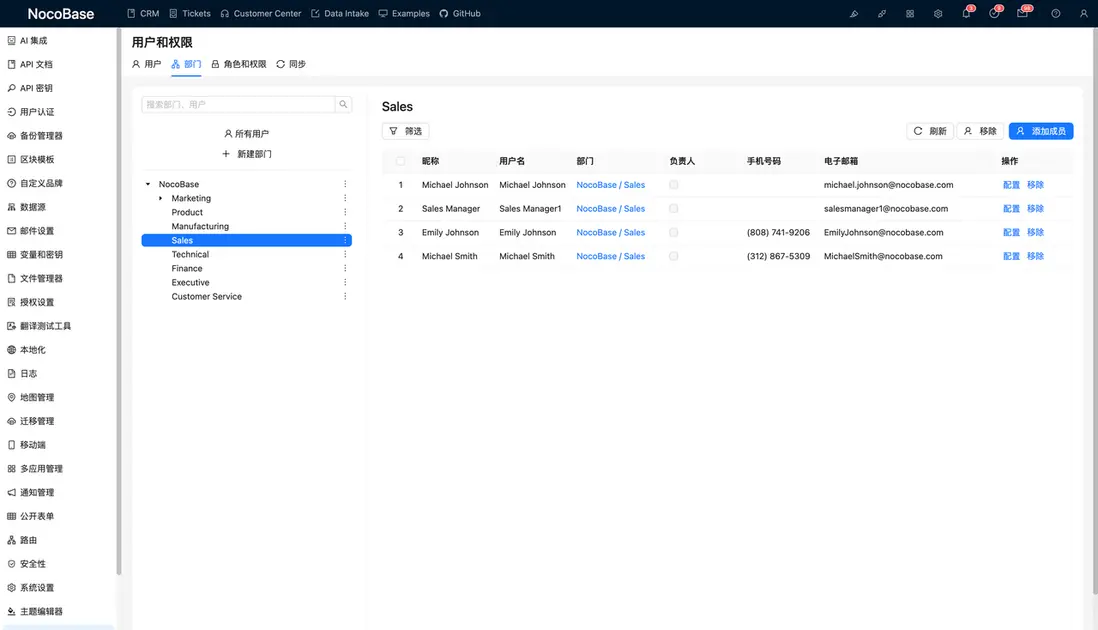Click 所有用户 to show all users

coord(246,134)
